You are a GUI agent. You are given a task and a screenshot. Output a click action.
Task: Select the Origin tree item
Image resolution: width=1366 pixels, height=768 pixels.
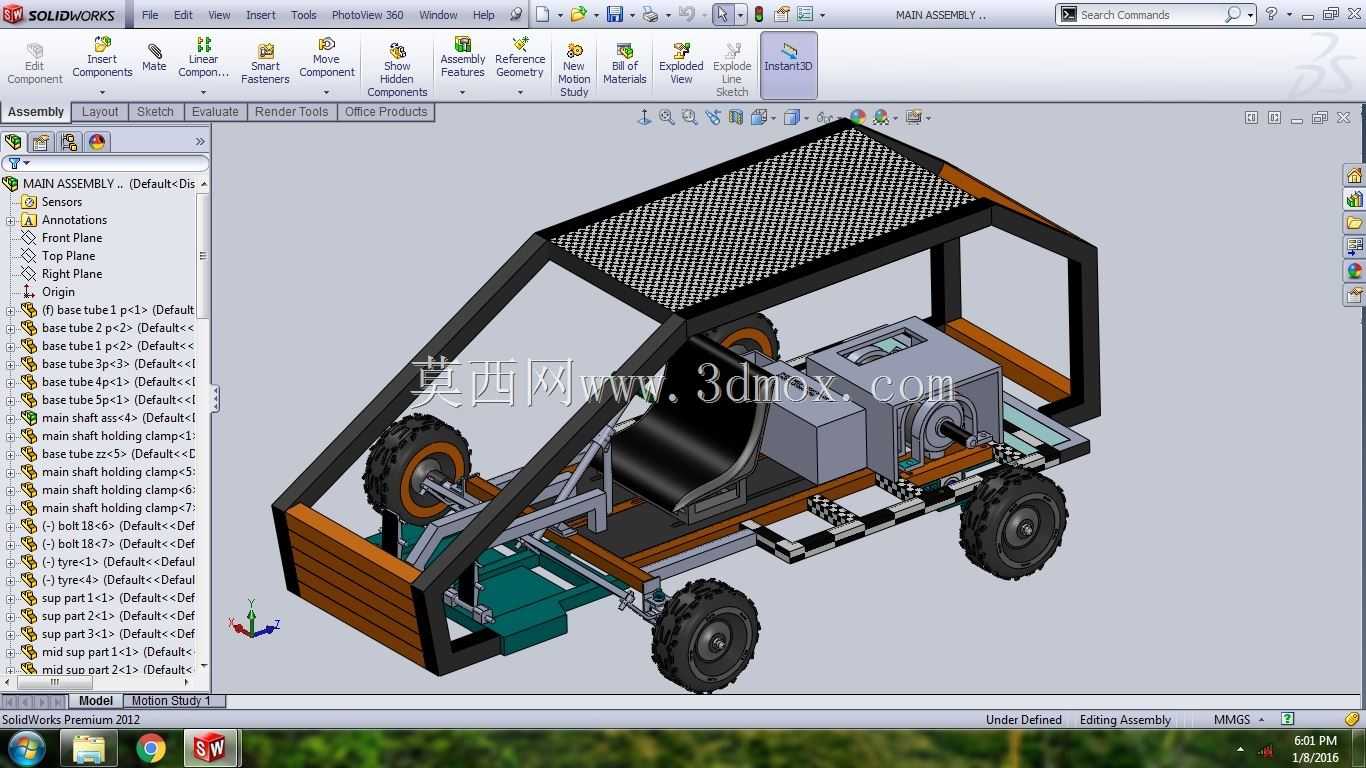click(x=58, y=292)
